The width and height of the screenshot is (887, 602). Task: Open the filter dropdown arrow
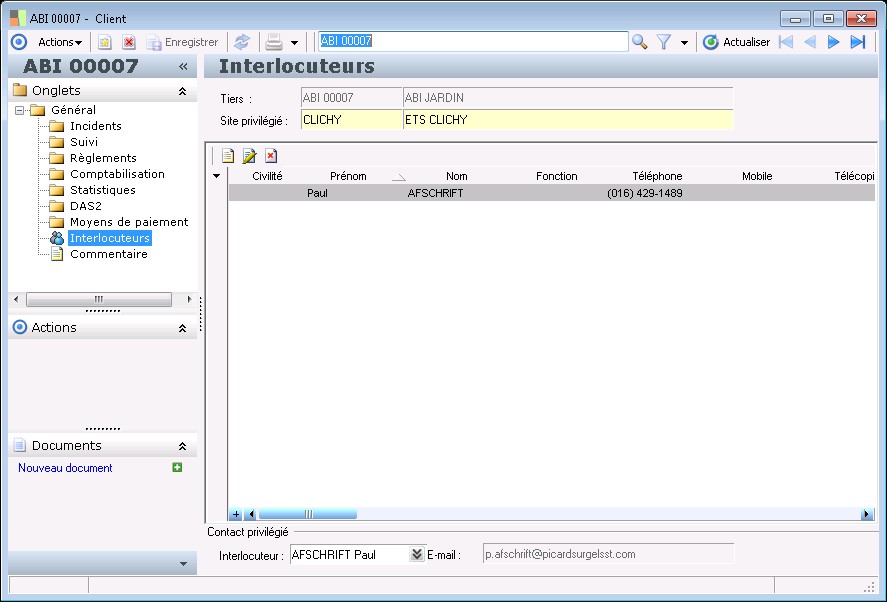pos(684,42)
